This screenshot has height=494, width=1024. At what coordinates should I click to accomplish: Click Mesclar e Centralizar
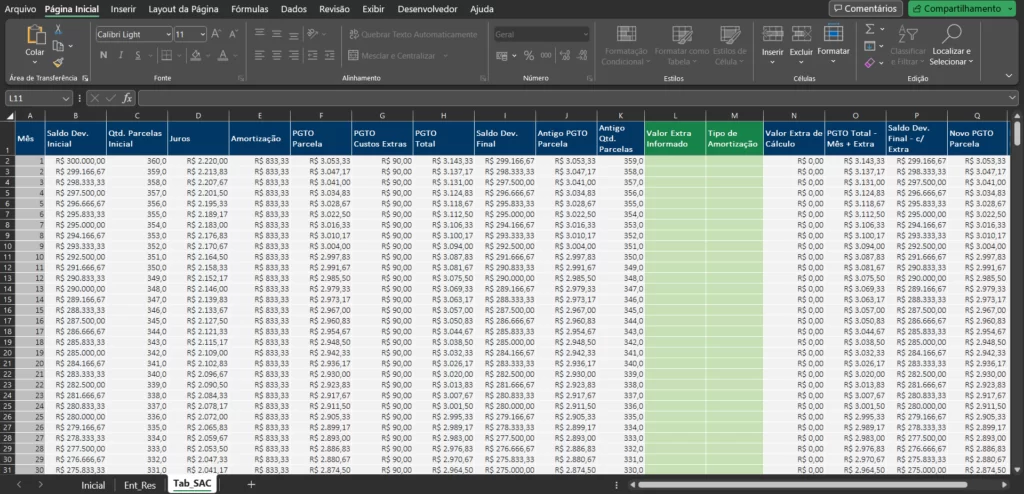click(x=392, y=56)
